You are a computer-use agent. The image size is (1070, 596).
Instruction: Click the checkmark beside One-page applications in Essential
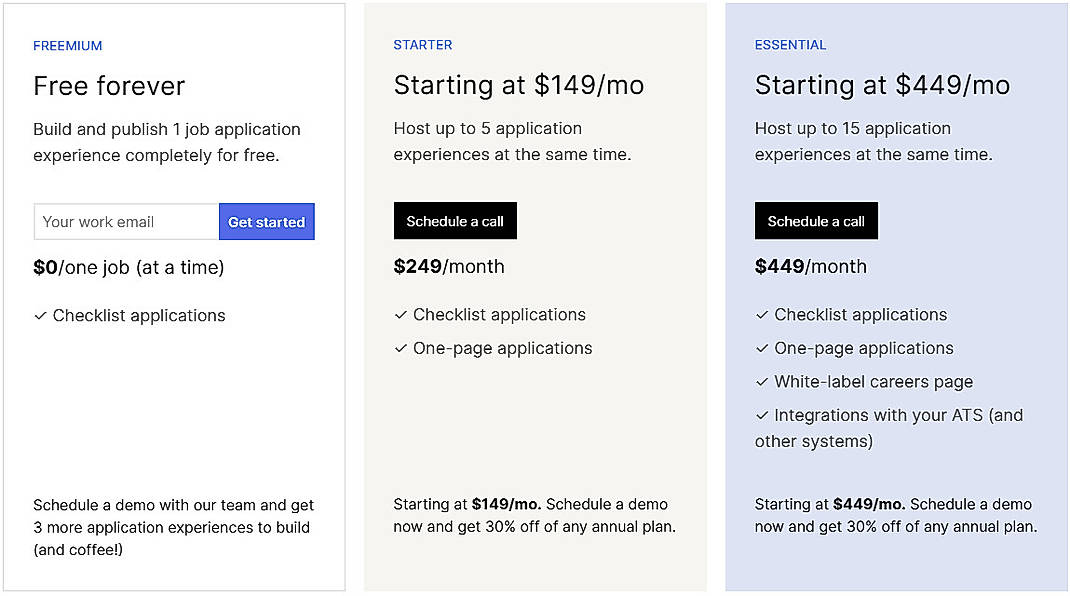(x=761, y=348)
